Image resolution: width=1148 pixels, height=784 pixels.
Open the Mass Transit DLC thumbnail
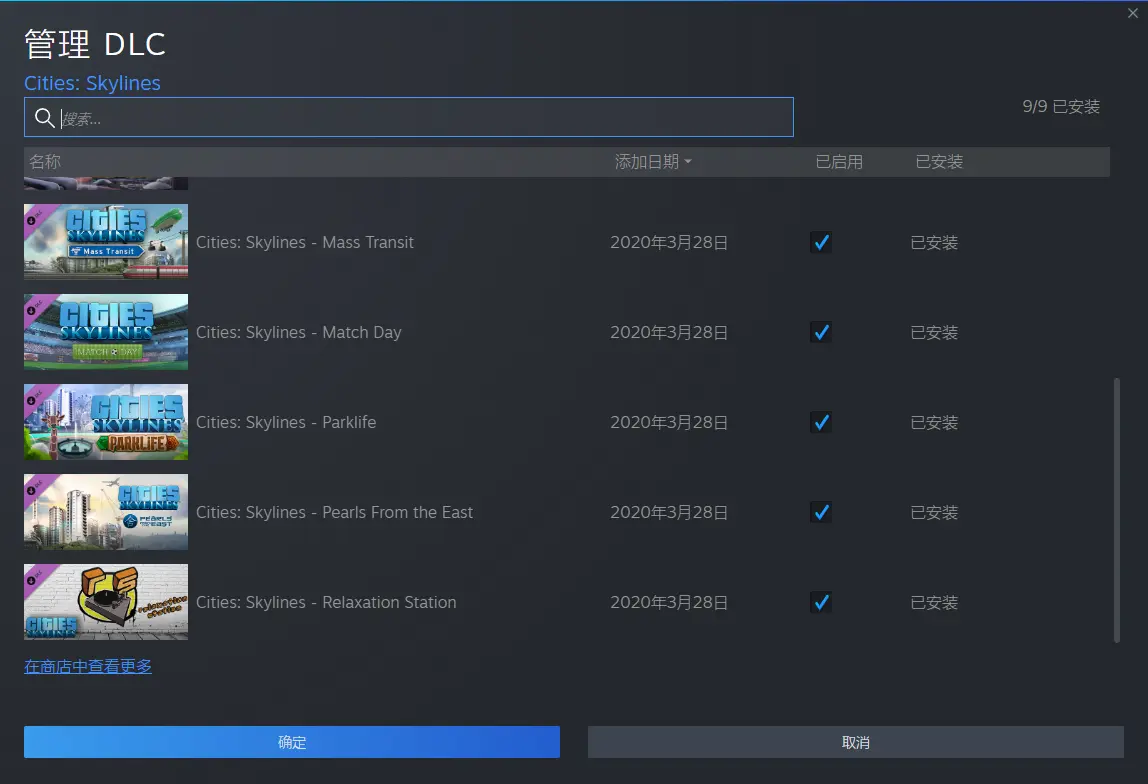(x=106, y=242)
